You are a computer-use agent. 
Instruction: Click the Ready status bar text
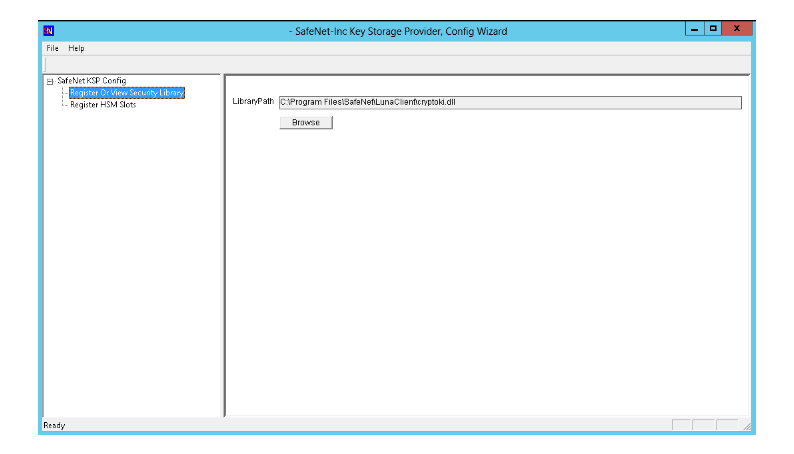(54, 425)
